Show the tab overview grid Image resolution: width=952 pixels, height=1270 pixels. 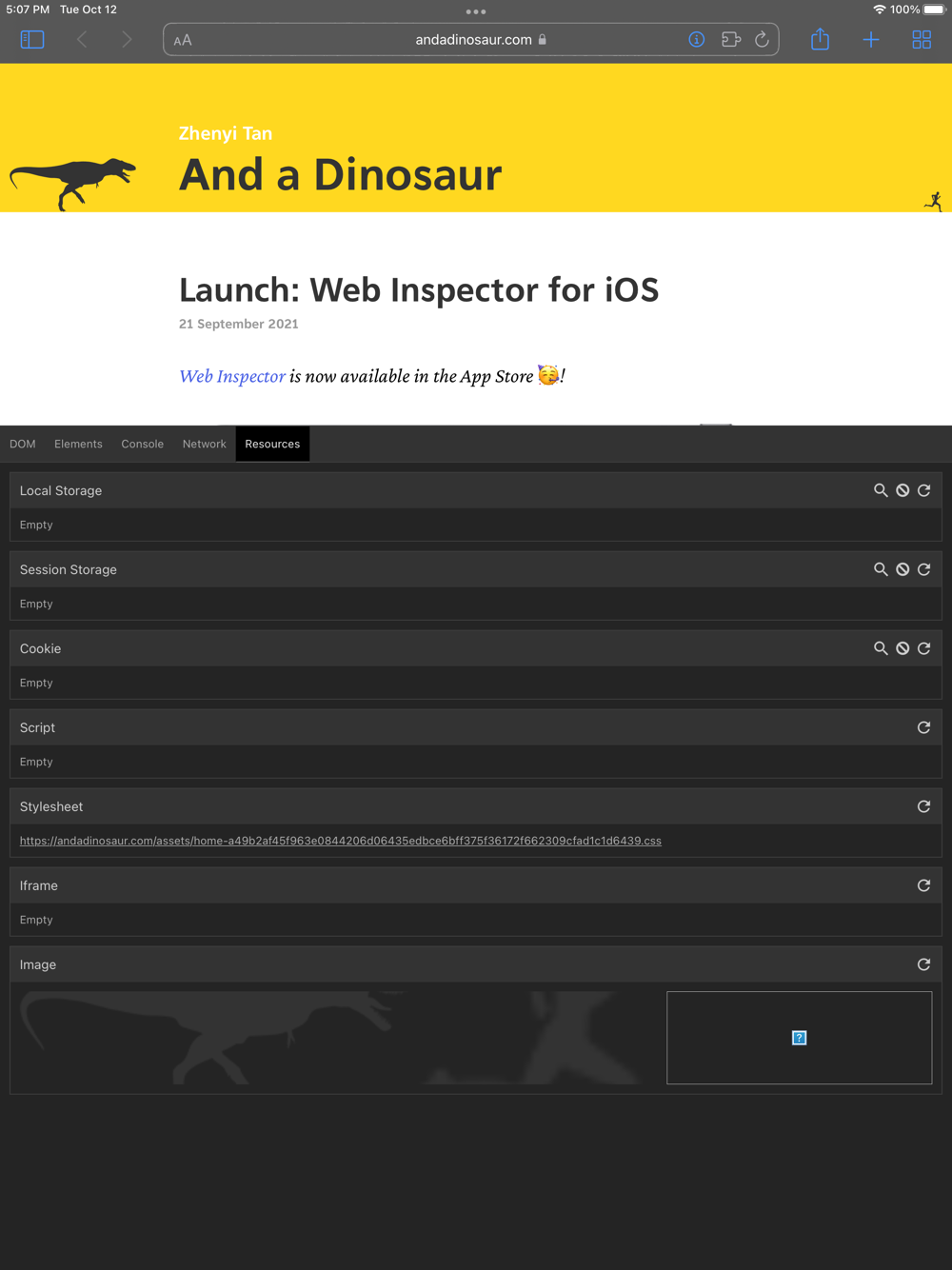pyautogui.click(x=922, y=40)
